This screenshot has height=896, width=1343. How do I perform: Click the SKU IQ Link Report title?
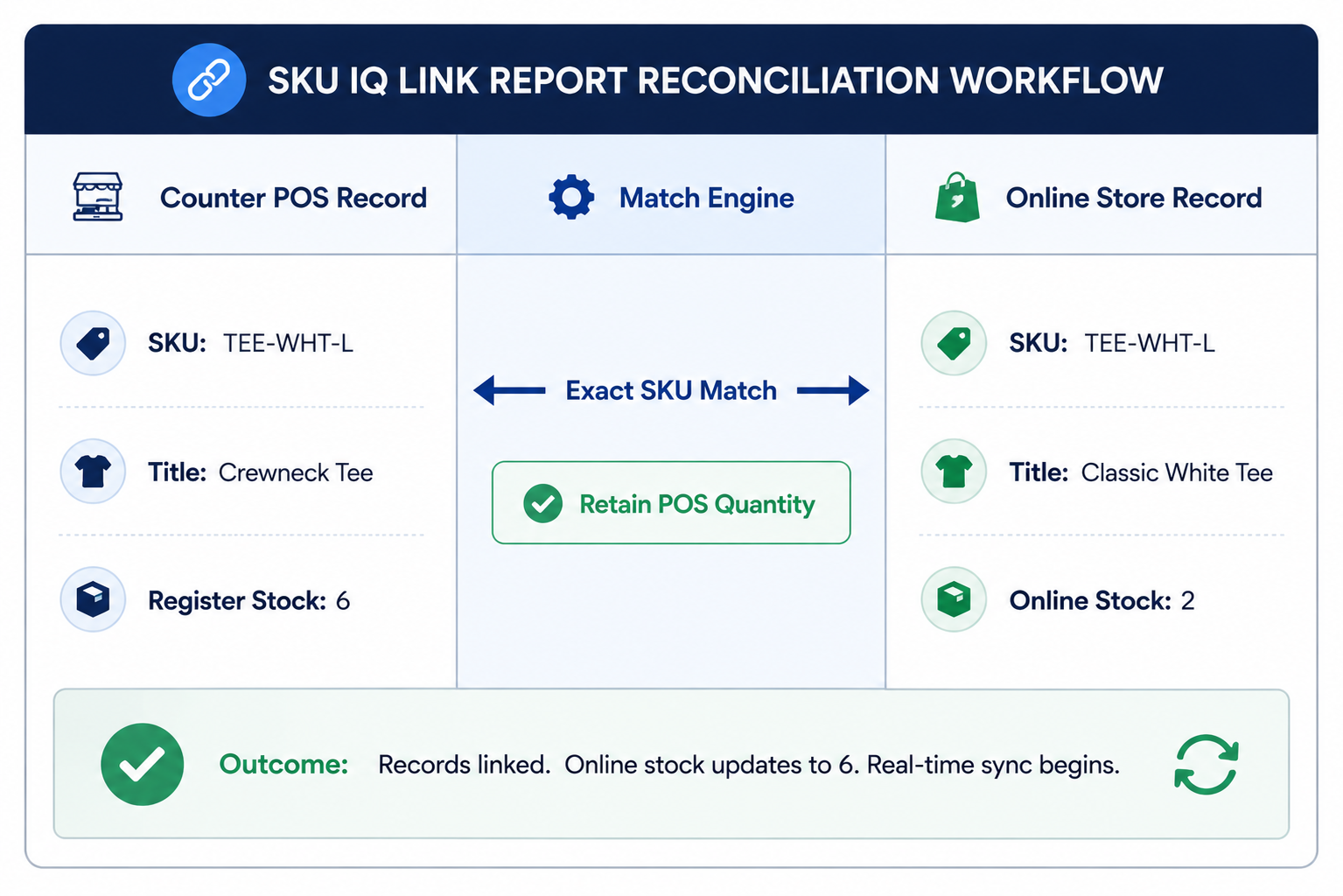pyautogui.click(x=715, y=80)
